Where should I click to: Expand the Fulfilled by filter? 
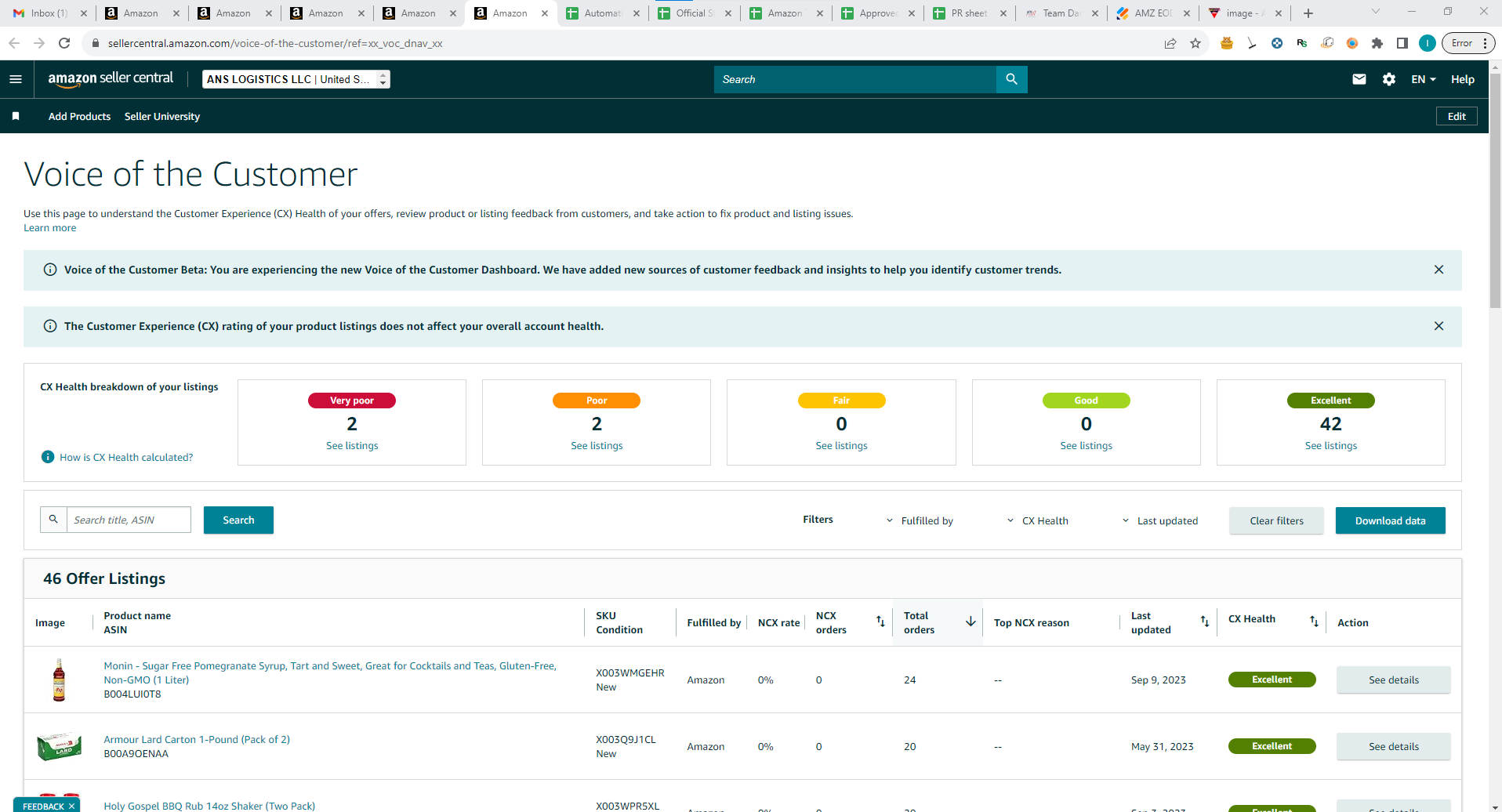point(920,520)
